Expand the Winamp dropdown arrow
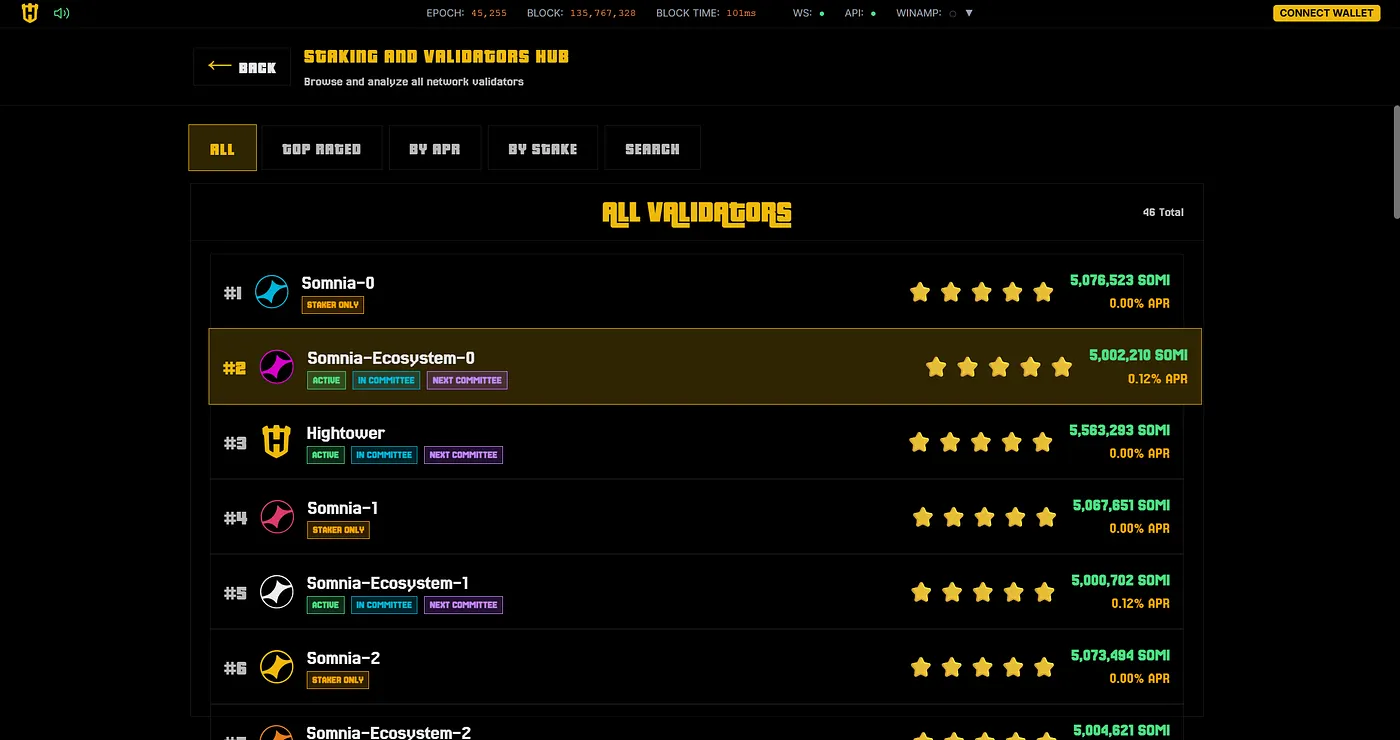 point(969,13)
